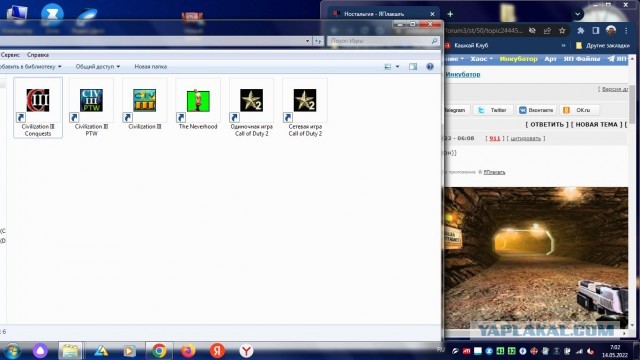Open Chrome side panel icon
Viewport: 640px width, 360px height.
(596, 31)
